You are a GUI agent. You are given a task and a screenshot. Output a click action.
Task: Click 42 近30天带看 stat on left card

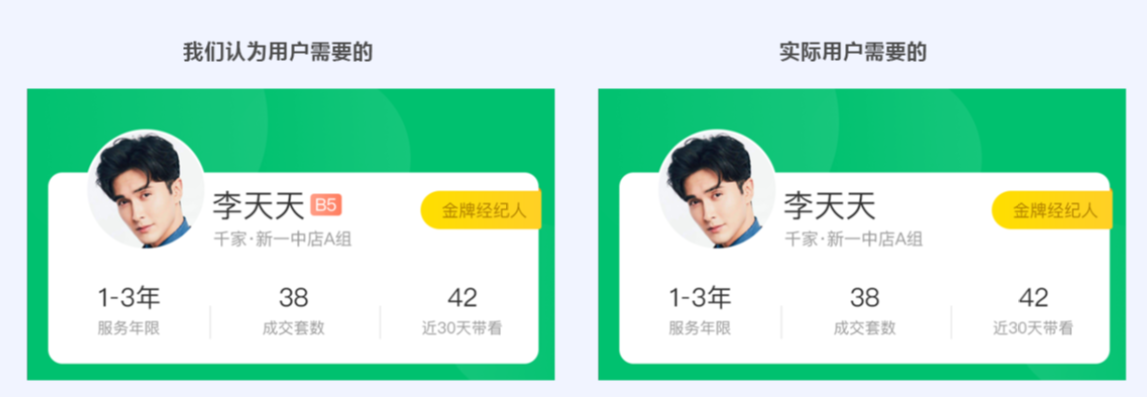[x=462, y=311]
